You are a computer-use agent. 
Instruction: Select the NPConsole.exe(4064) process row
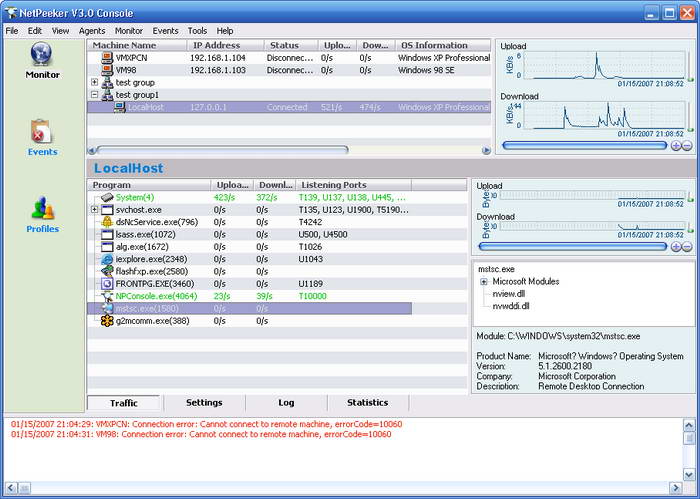(x=156, y=296)
